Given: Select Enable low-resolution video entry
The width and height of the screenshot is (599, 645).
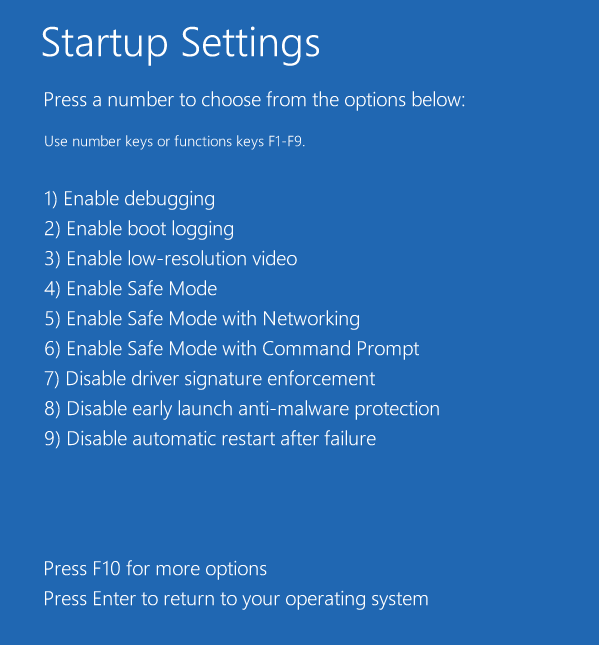Looking at the screenshot, I should click(170, 259).
